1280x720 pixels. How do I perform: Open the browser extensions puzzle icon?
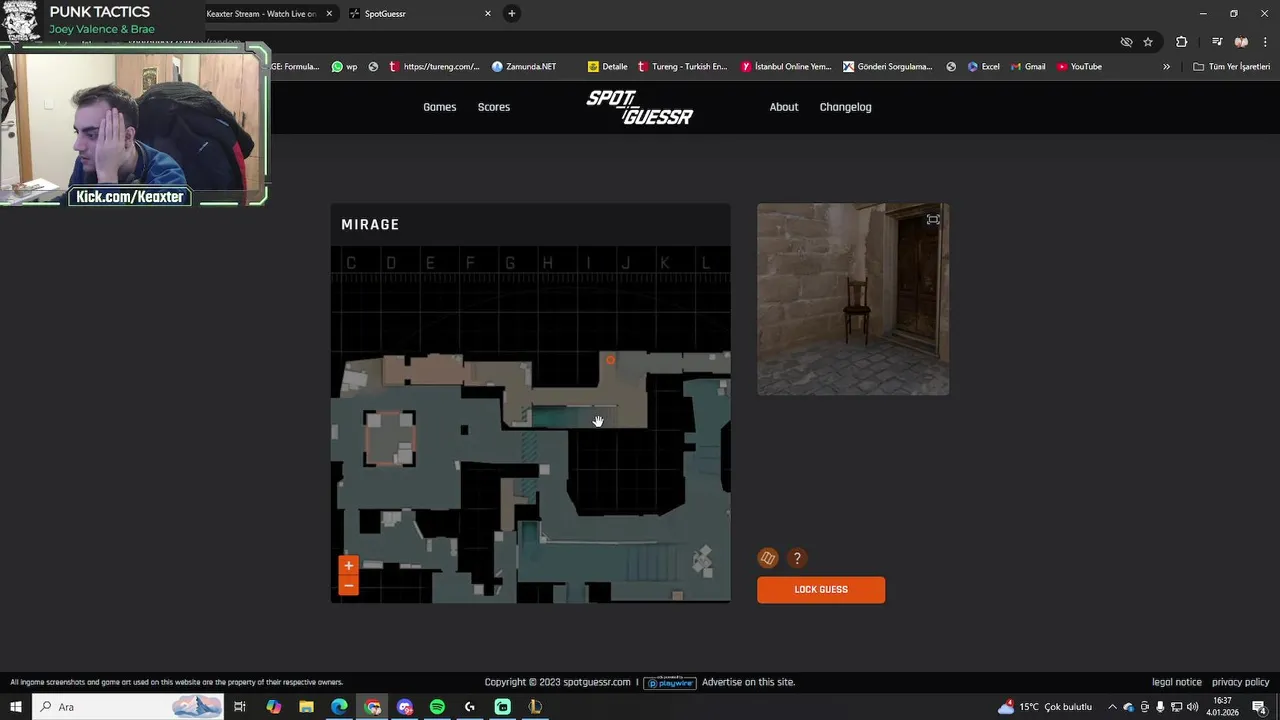1181,42
